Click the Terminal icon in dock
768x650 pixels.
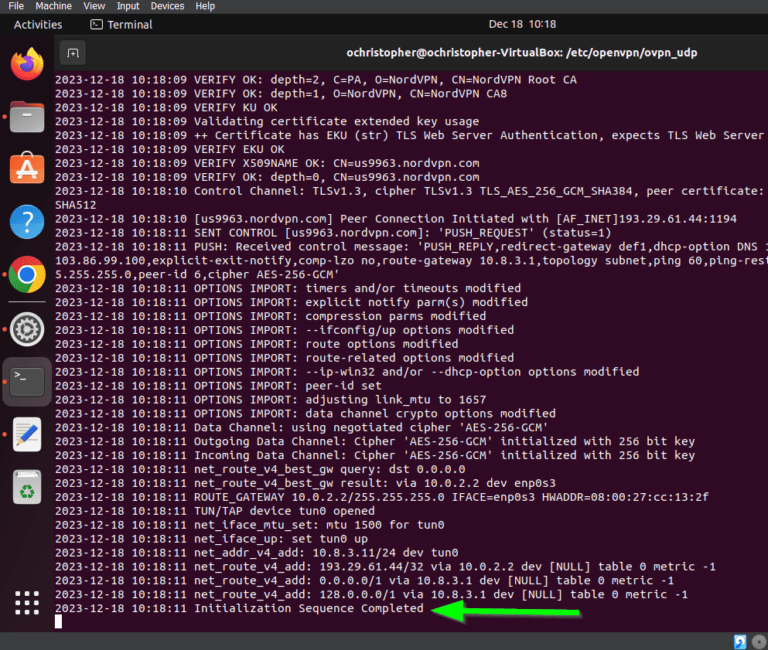pos(27,381)
